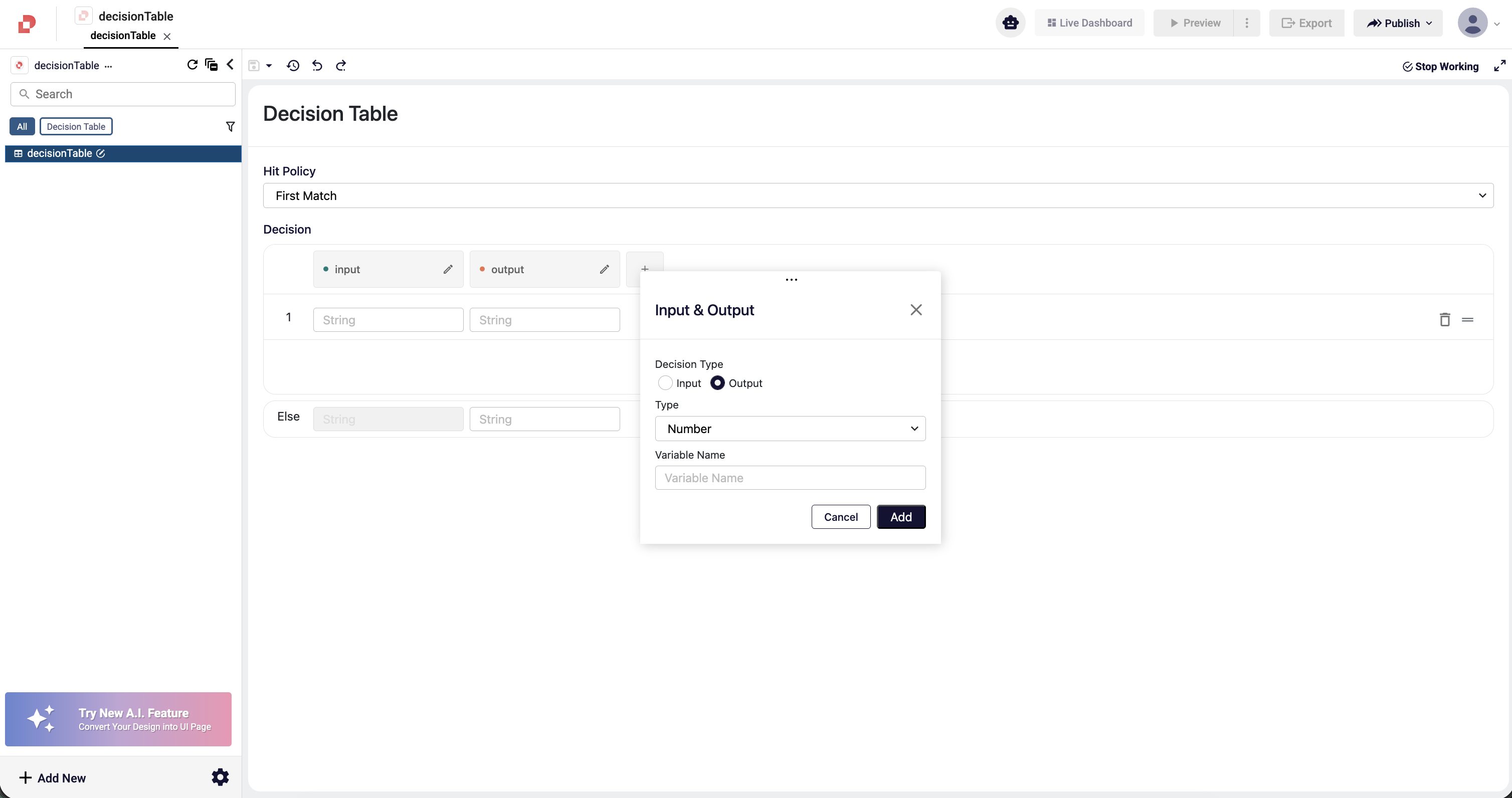Collapse the sidebar with left chevron

point(230,65)
